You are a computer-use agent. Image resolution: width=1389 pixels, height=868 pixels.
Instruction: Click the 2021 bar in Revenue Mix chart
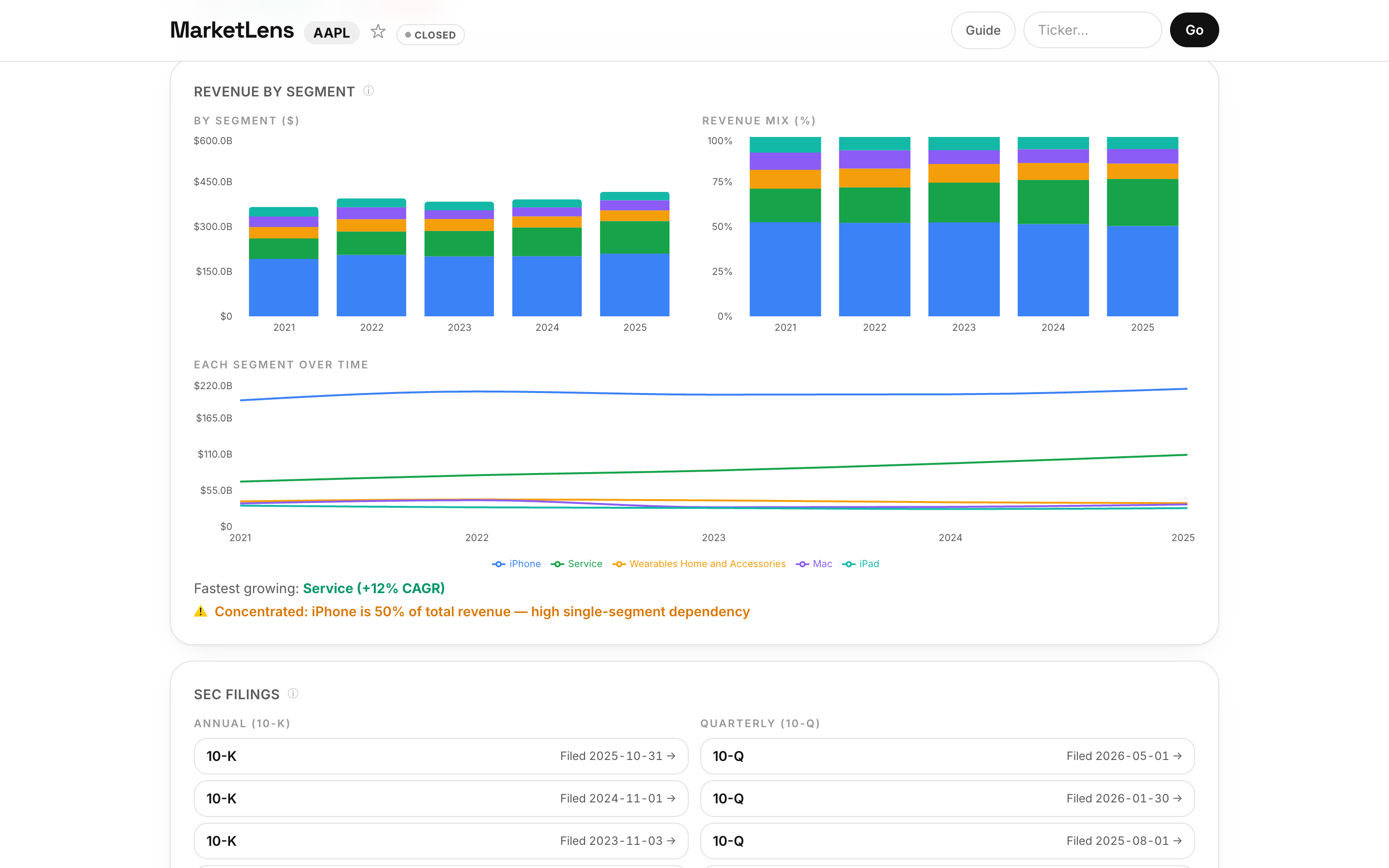pyautogui.click(x=785, y=227)
